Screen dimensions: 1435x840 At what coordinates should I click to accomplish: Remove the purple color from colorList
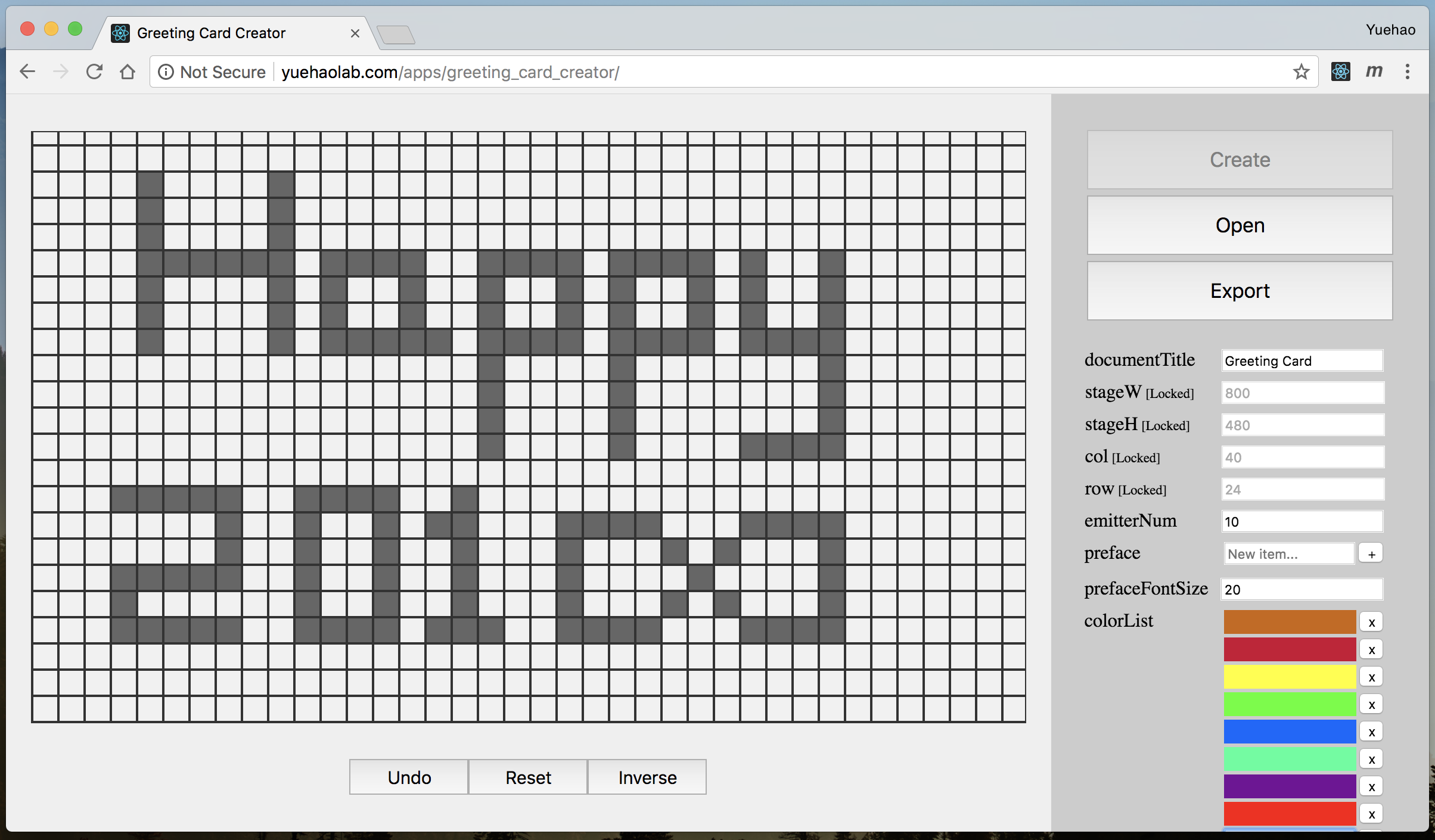(1371, 787)
